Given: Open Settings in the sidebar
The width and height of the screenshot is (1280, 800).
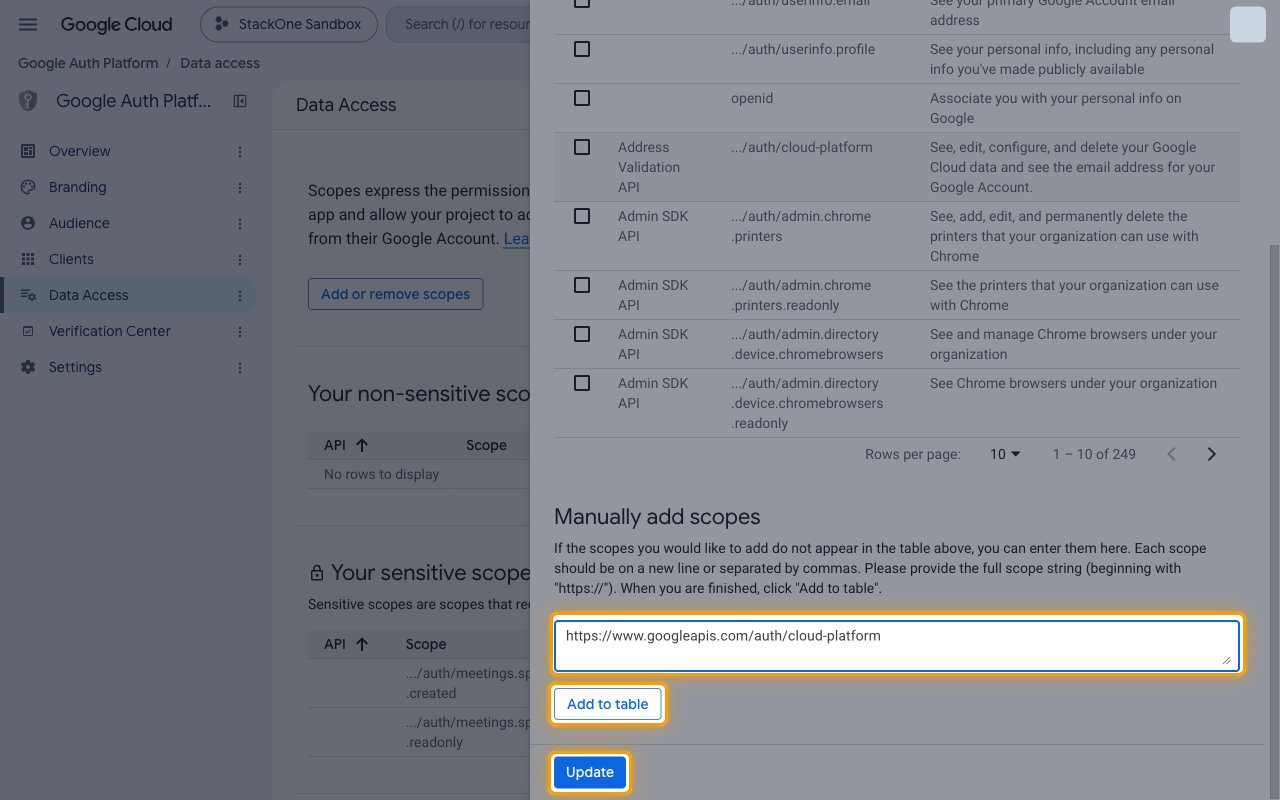Looking at the screenshot, I should [75, 367].
